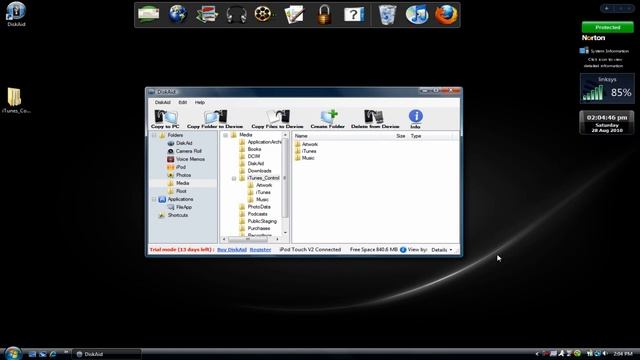Open the notepad with pencil dock icon
The image size is (640, 360).
pos(294,15)
